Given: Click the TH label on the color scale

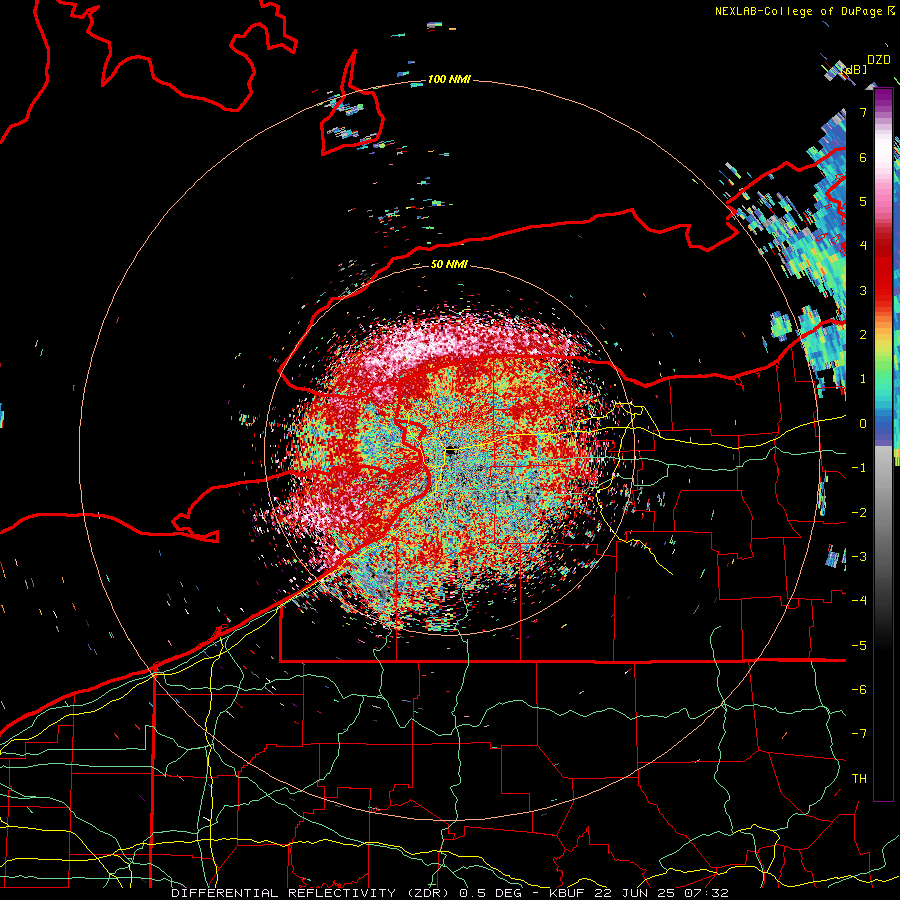Looking at the screenshot, I should pyautogui.click(x=859, y=779).
